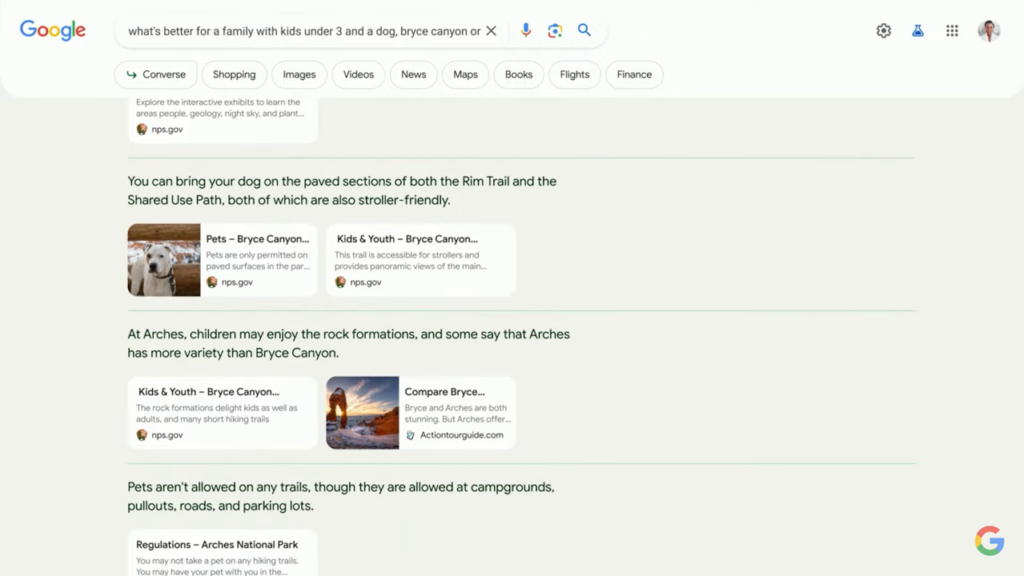
Task: Switch to Images results
Action: point(299,74)
